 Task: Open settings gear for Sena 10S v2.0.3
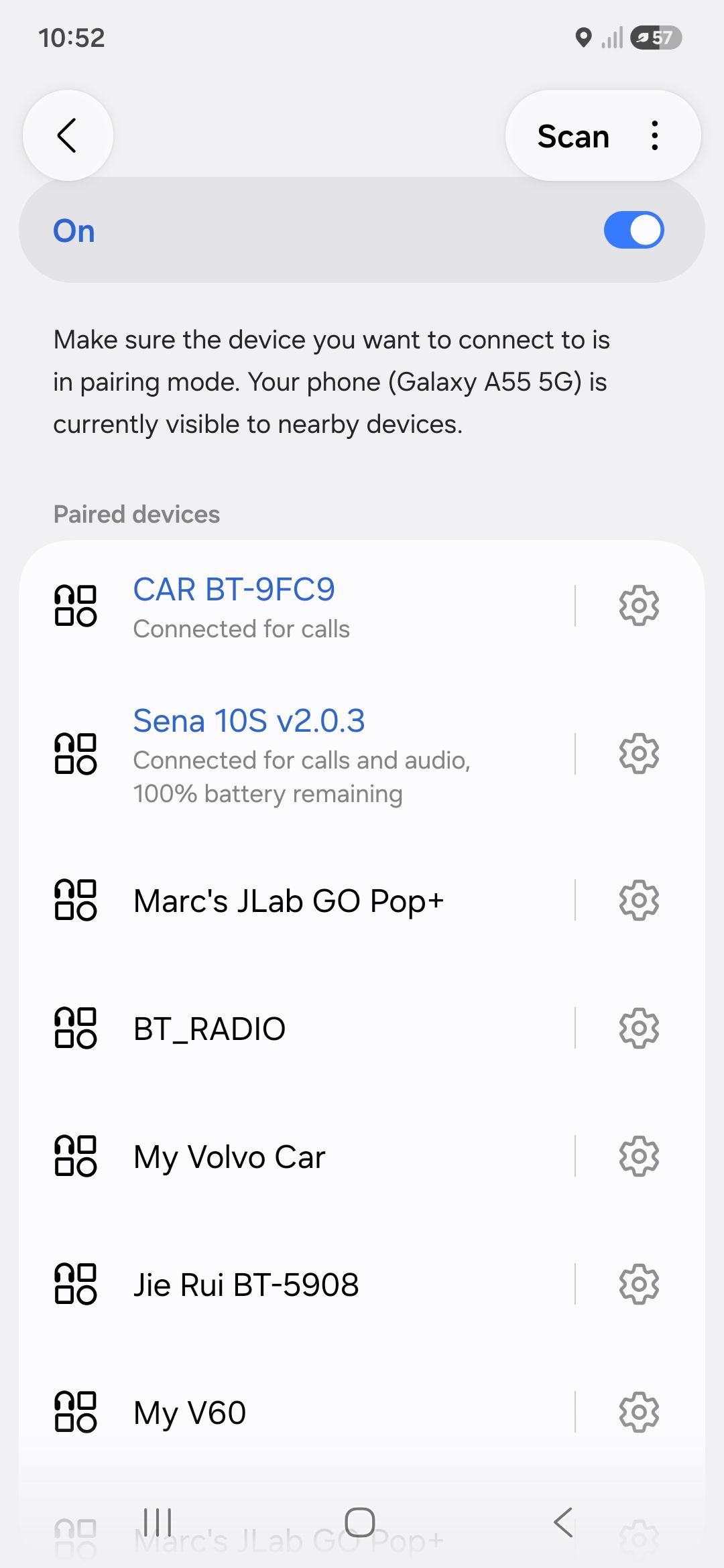639,754
